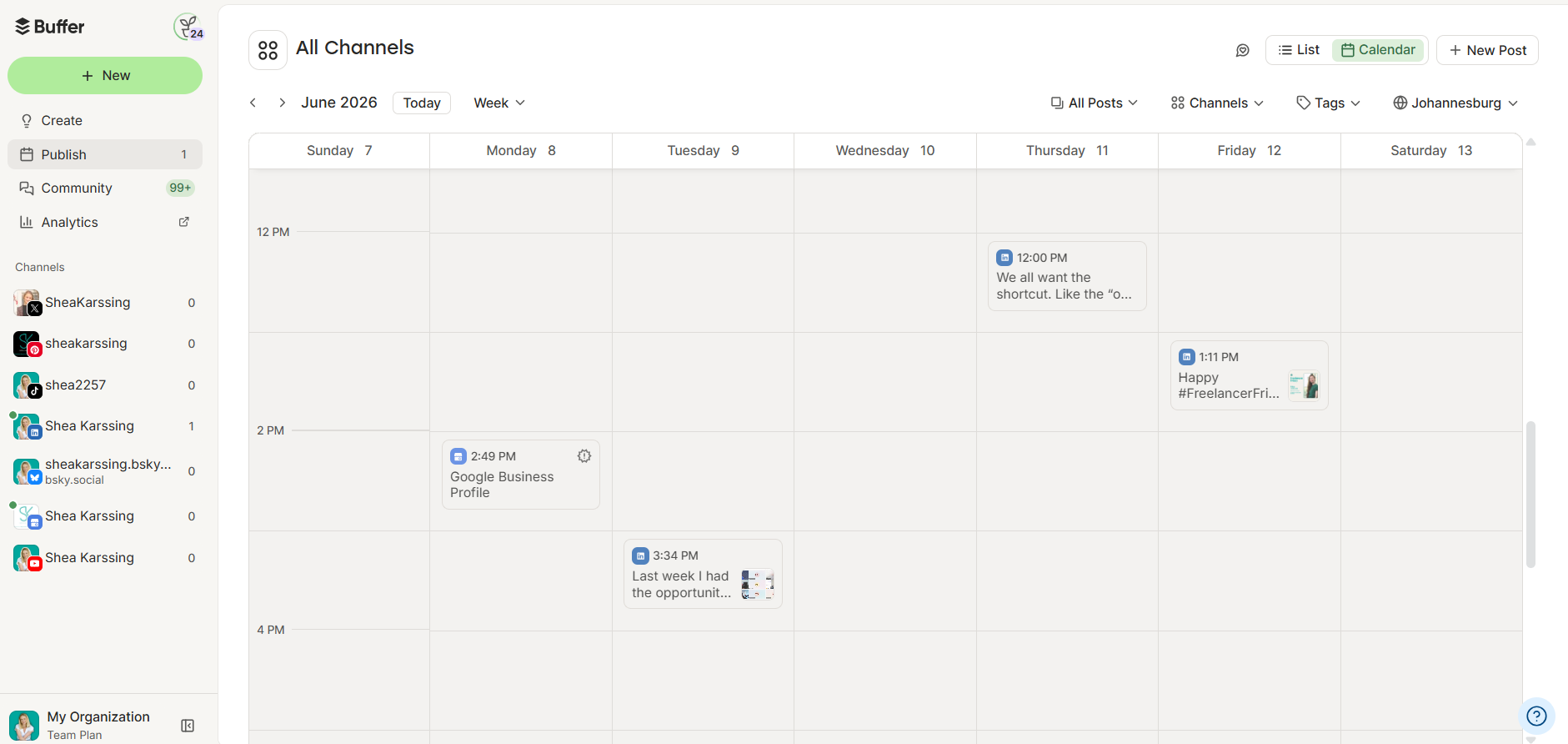Screen dimensions: 1568x744
Task: Click shea2257 TikTok channel avatar
Action: (27, 385)
